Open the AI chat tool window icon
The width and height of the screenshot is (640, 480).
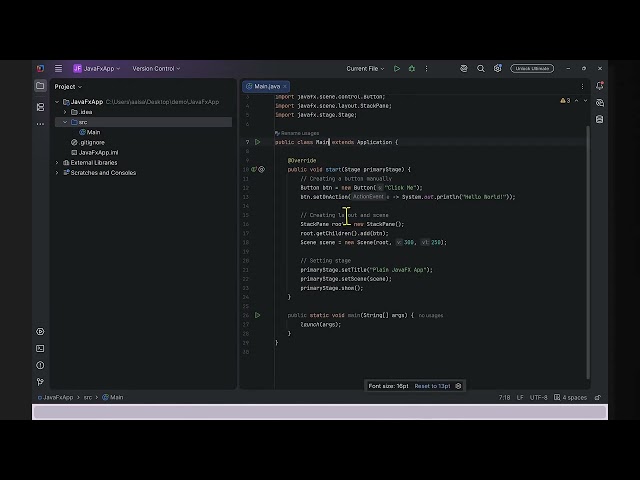[599, 103]
